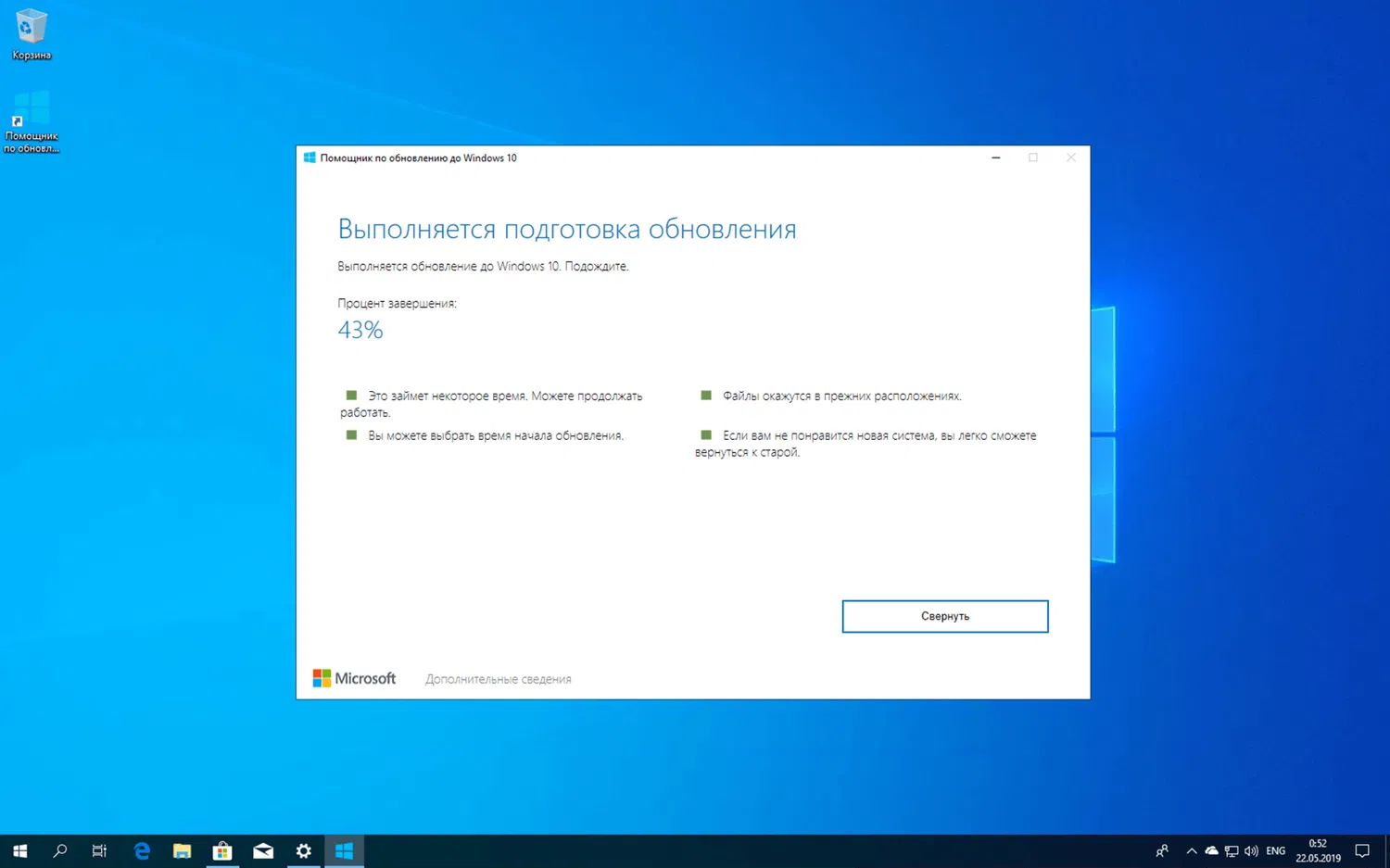Show hidden system tray icons
Viewport: 1390px width, 868px height.
[x=1192, y=850]
